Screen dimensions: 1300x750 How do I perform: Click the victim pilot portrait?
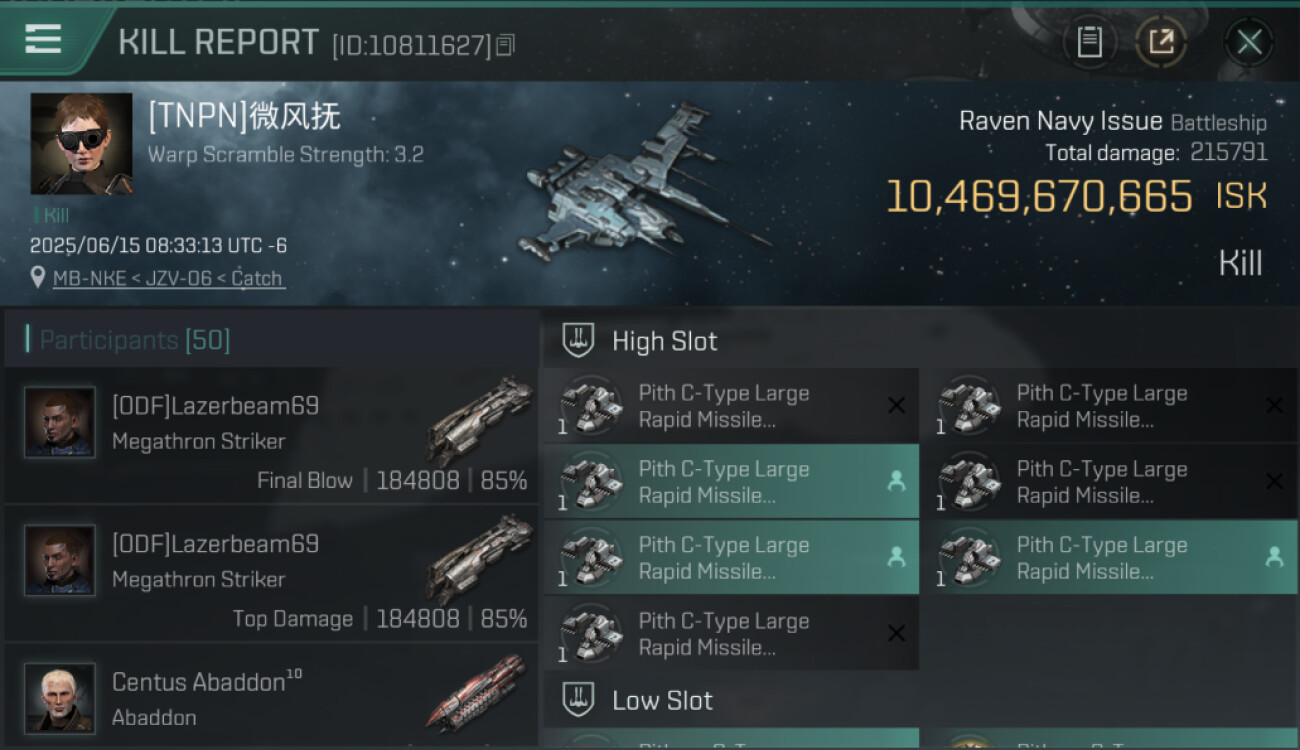coord(81,144)
